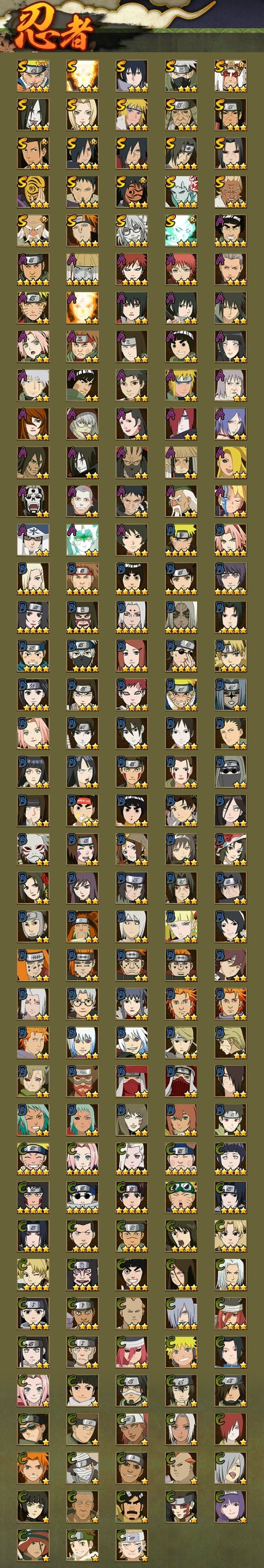Choose the elderly wrinkled C-rank man

(x=82, y=1507)
